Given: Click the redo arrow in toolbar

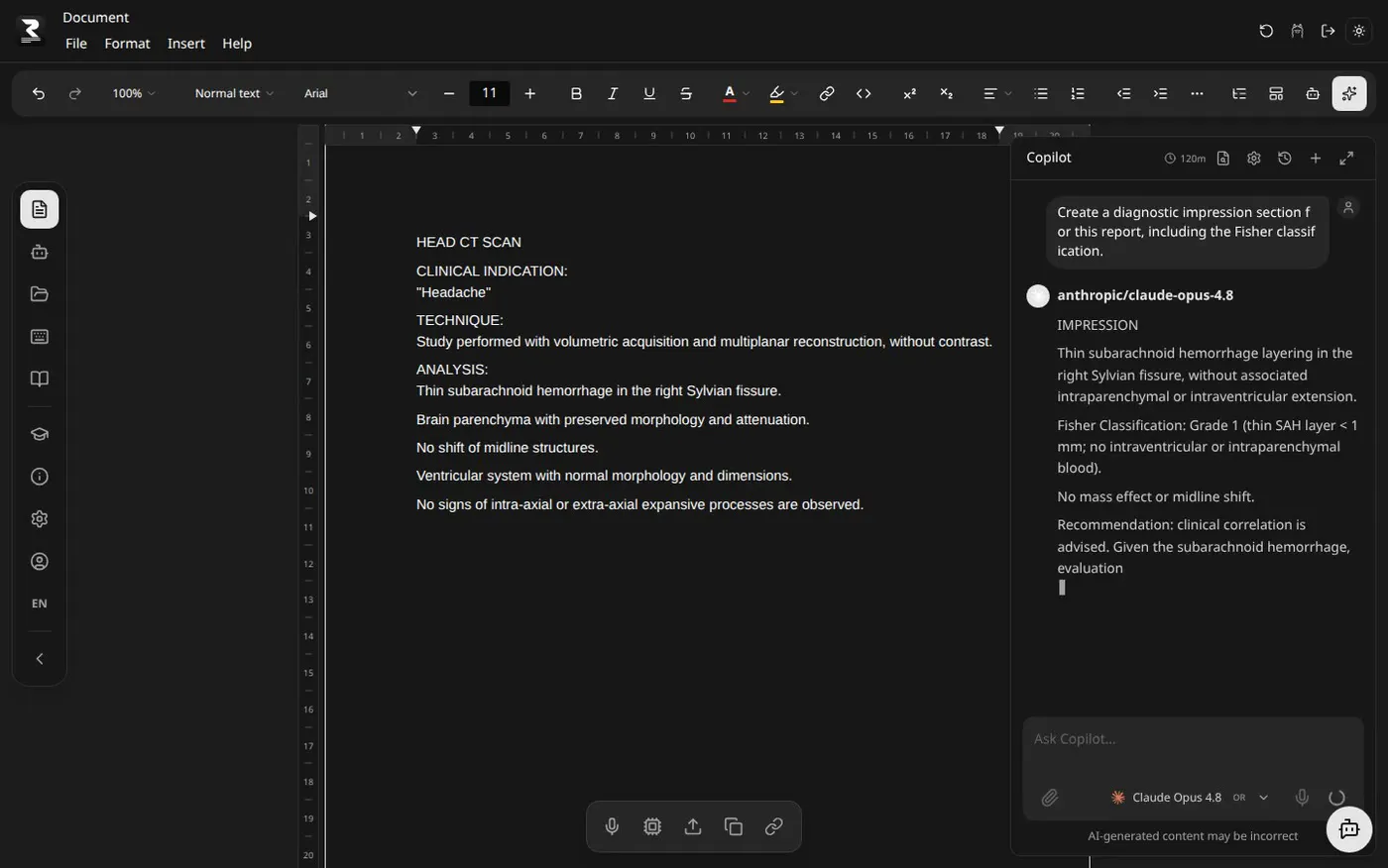Looking at the screenshot, I should tap(75, 93).
